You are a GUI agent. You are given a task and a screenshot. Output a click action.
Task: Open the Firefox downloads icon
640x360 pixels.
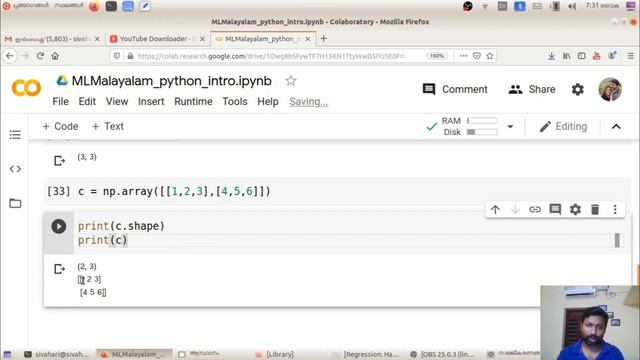551,56
